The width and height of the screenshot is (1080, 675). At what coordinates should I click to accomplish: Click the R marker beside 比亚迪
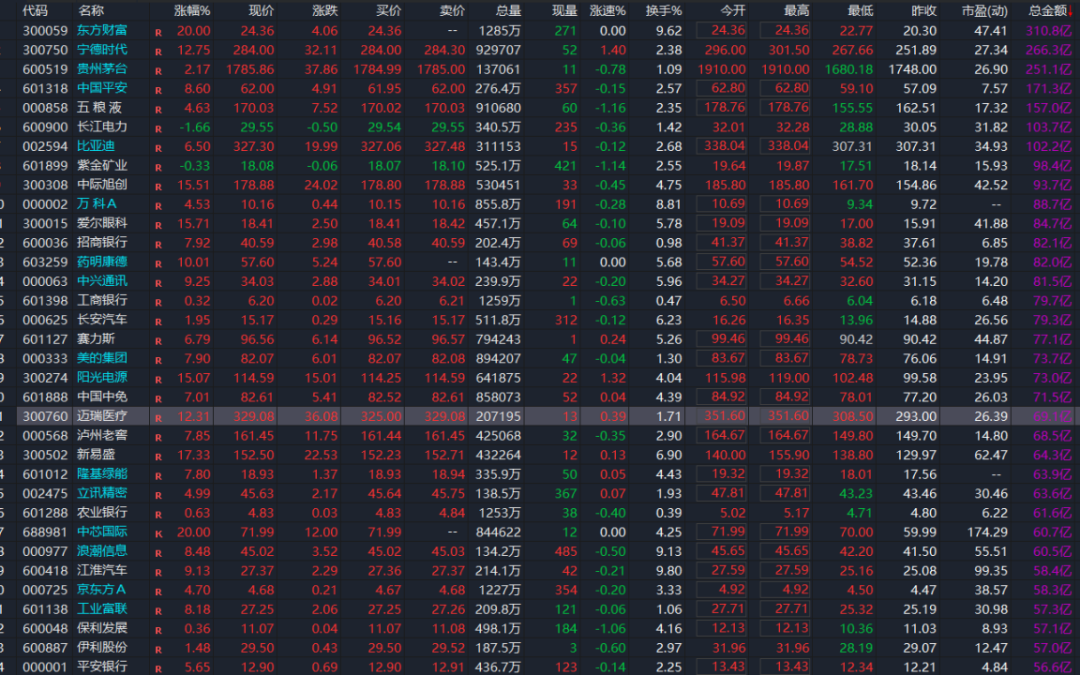pos(158,147)
